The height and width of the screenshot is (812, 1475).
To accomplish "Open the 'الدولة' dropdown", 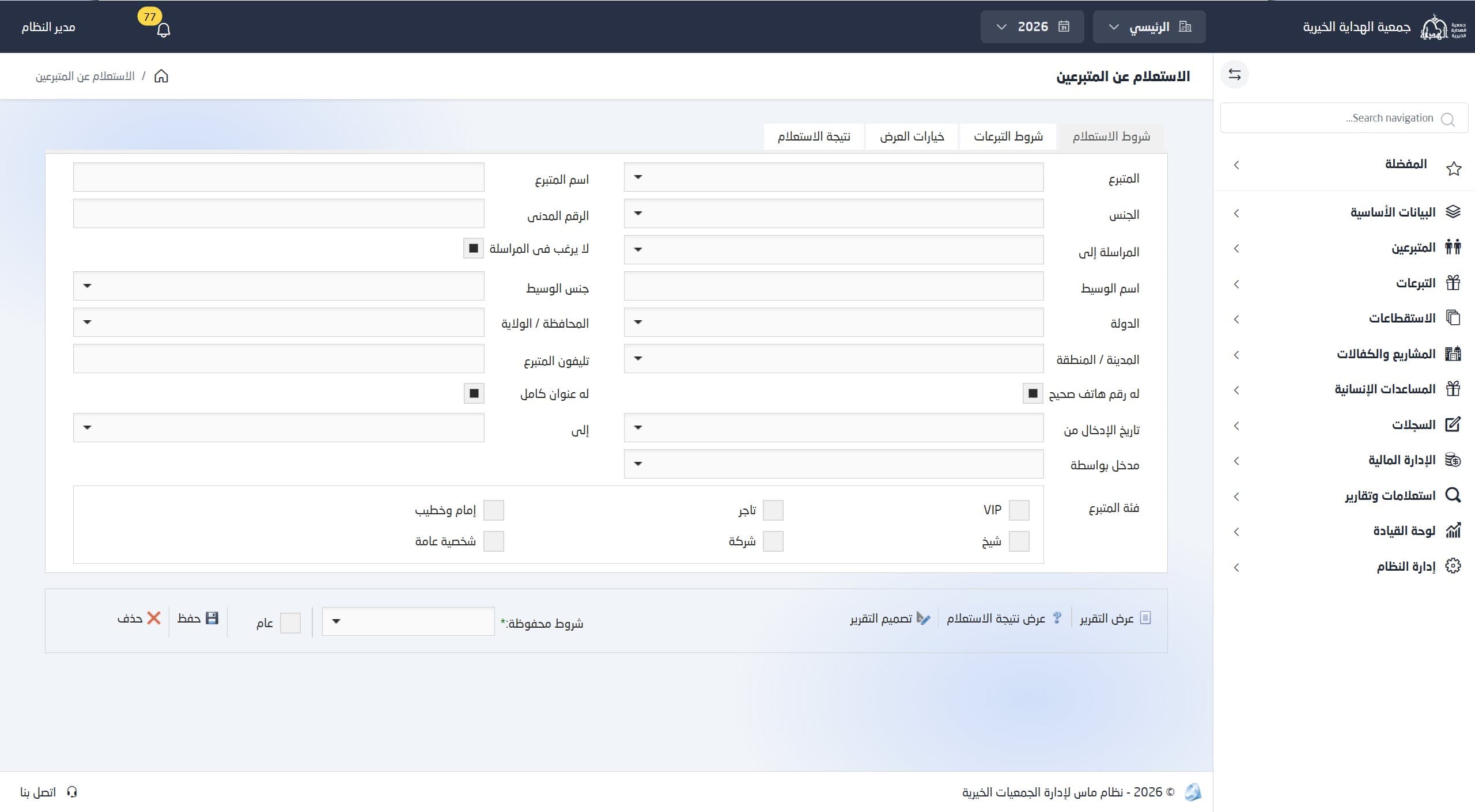I will pos(833,322).
